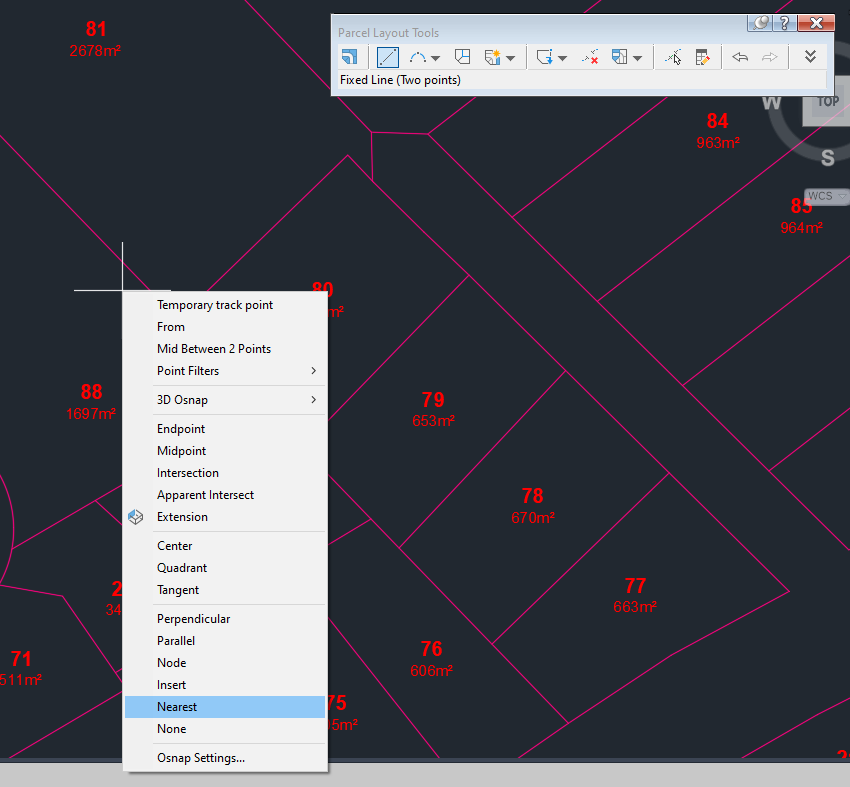Click the Delete Sub-entity red X icon
850x787 pixels.
(x=589, y=57)
